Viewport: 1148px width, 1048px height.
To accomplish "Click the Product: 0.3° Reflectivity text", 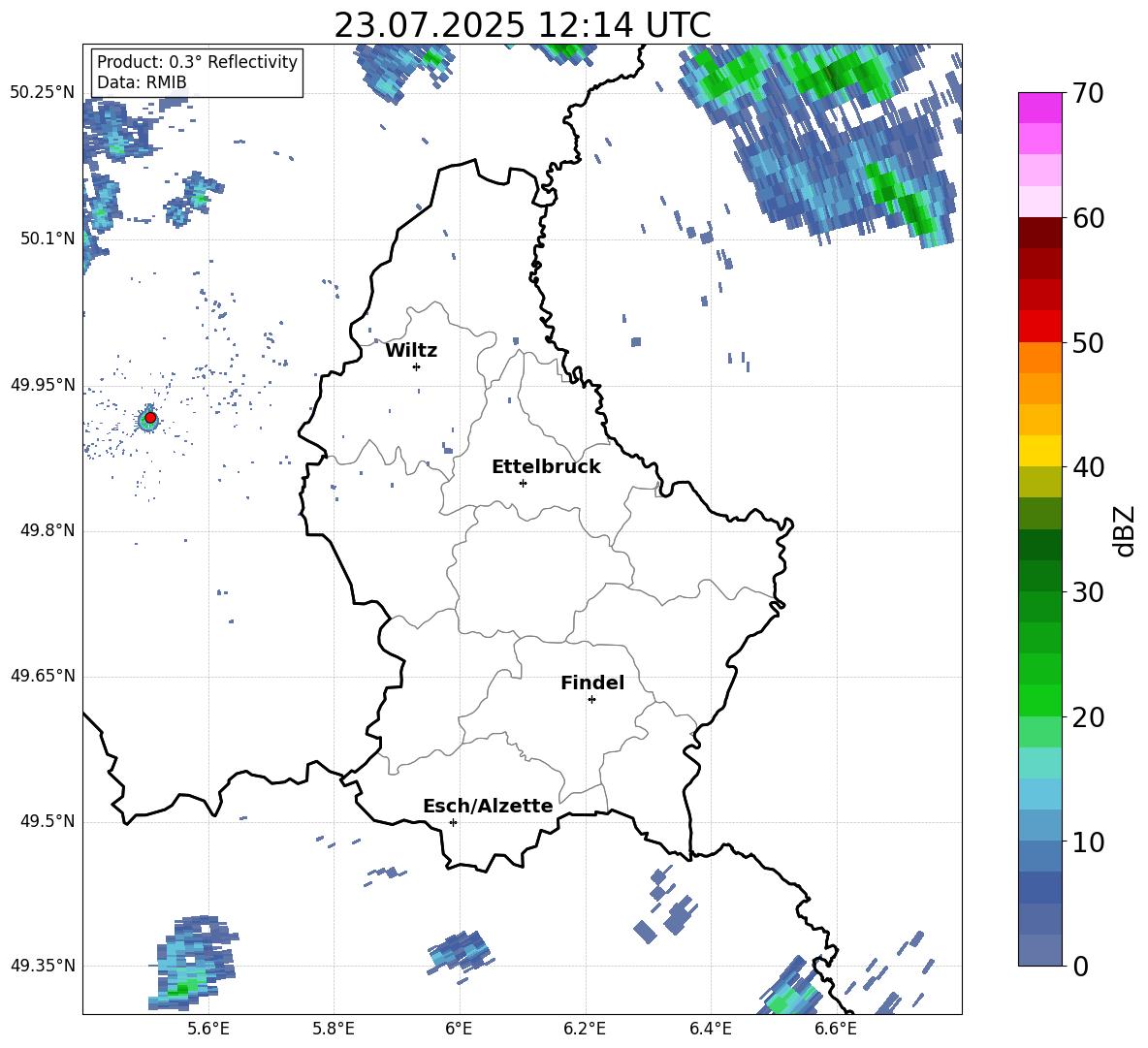I will coord(197,62).
